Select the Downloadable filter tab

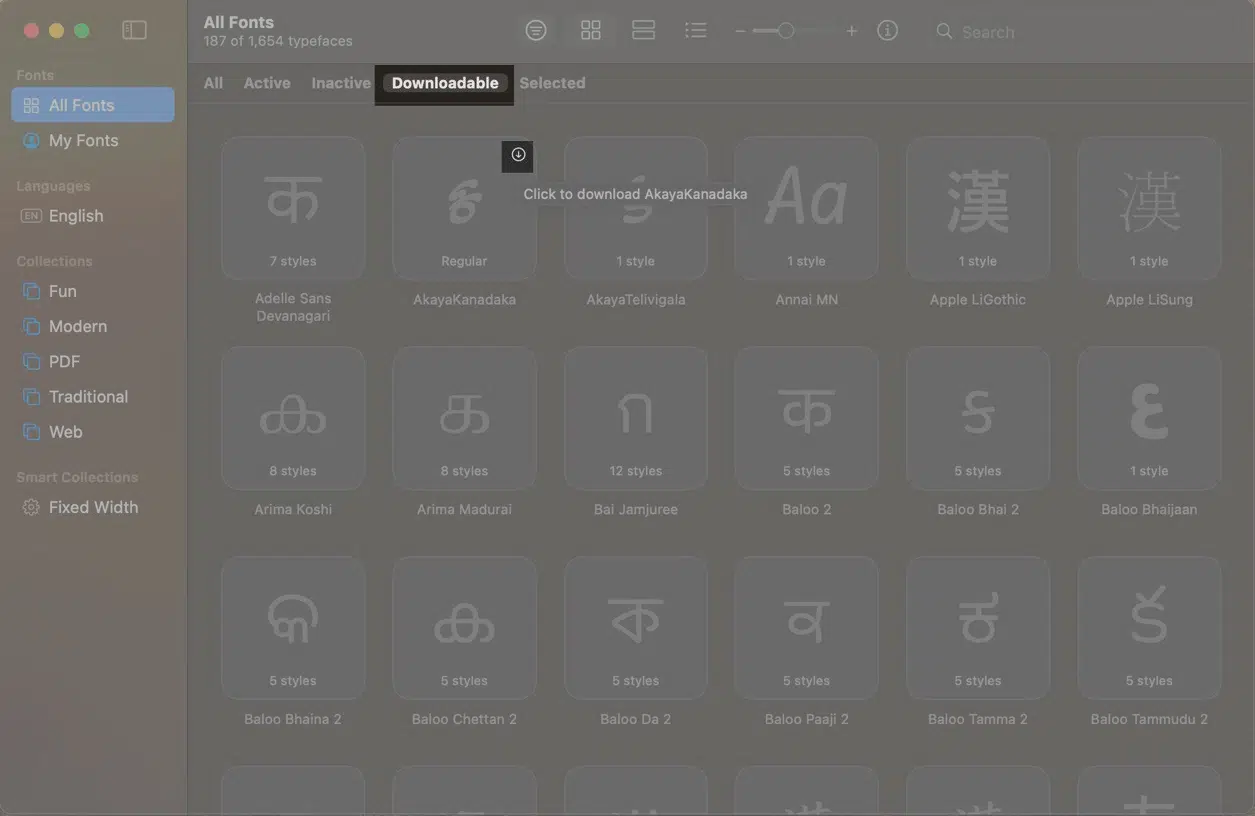(x=445, y=83)
